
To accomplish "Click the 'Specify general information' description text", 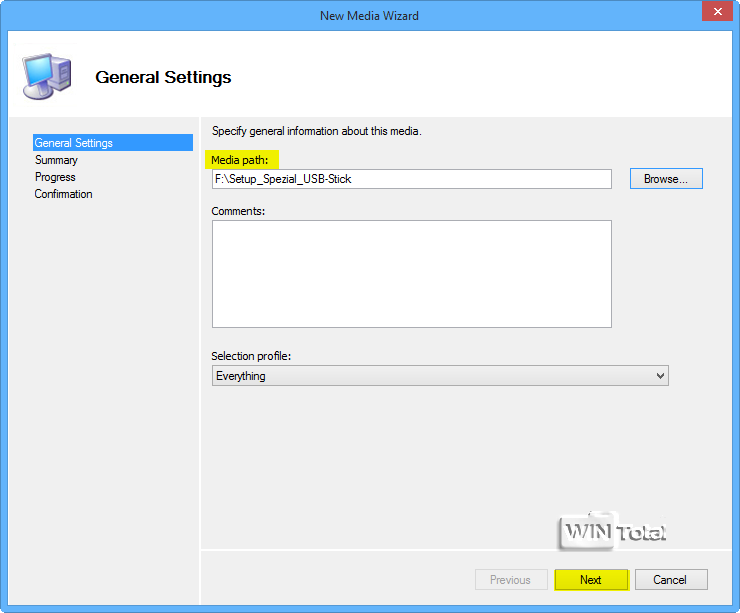I will pyautogui.click(x=317, y=132).
